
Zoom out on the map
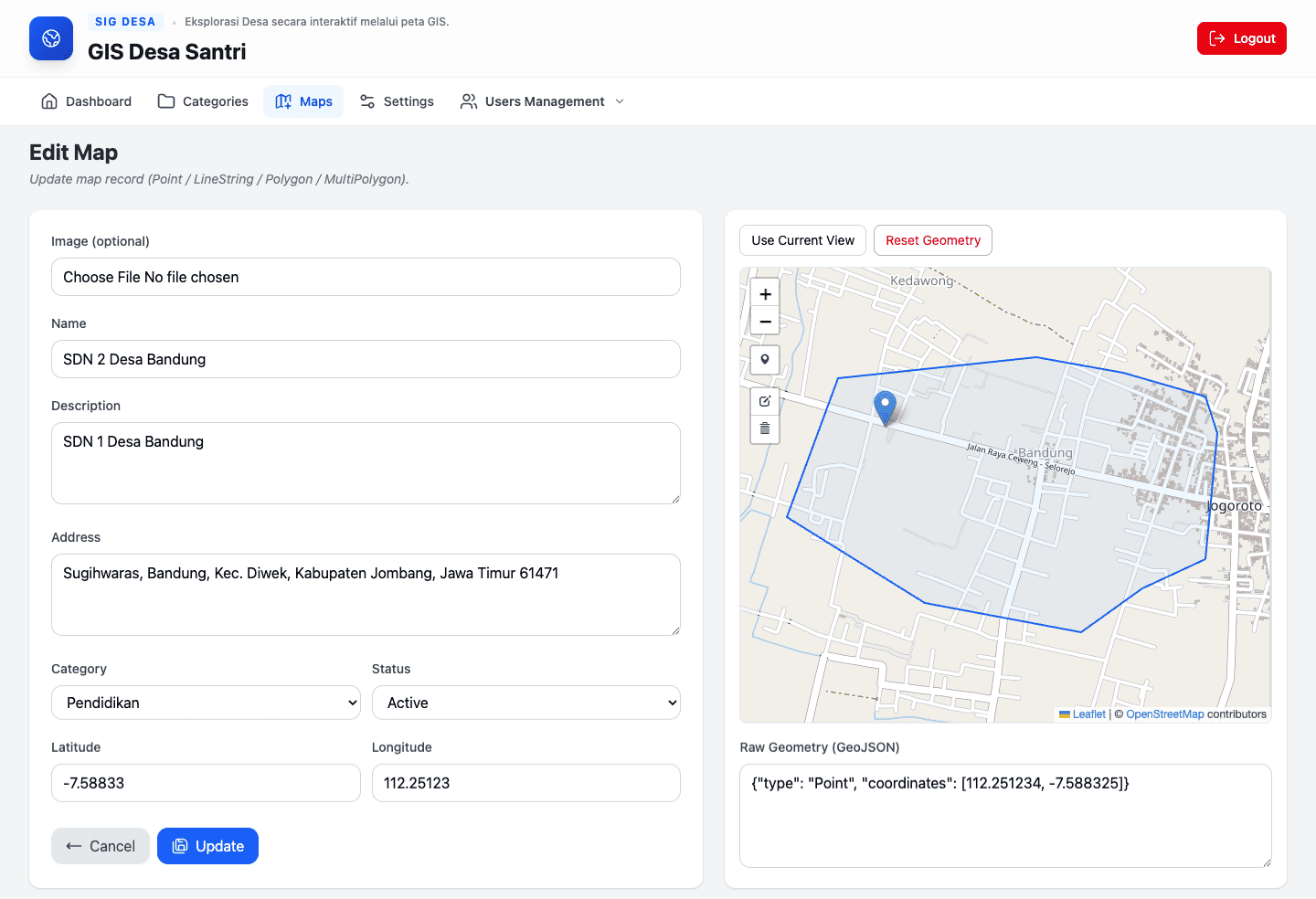[x=765, y=322]
